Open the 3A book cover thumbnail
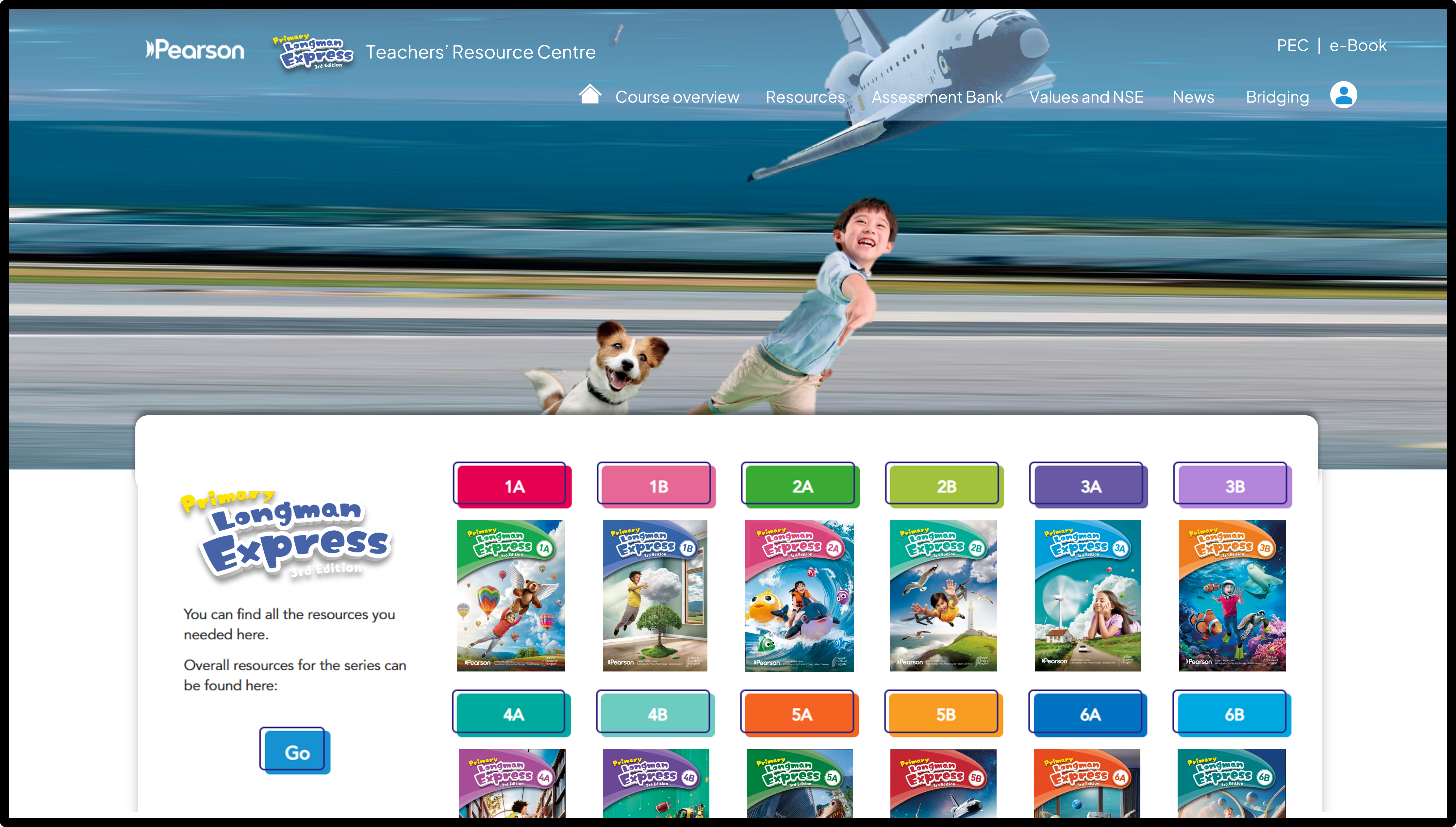Image resolution: width=1456 pixels, height=827 pixels. coord(1087,595)
